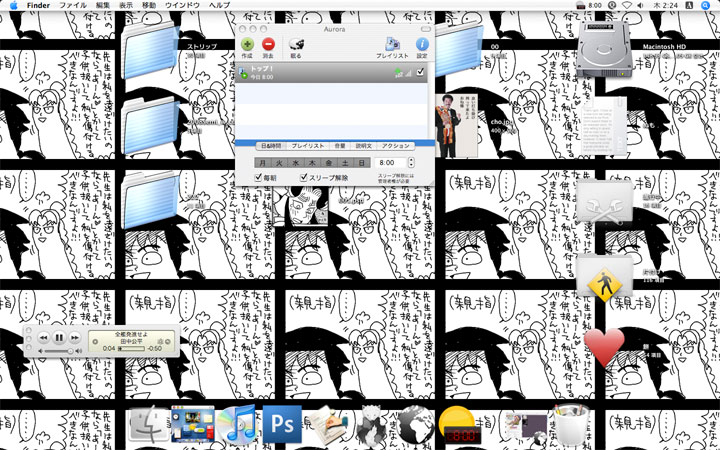Open the 移動 menu
This screenshot has height=450, width=720.
coord(149,5)
